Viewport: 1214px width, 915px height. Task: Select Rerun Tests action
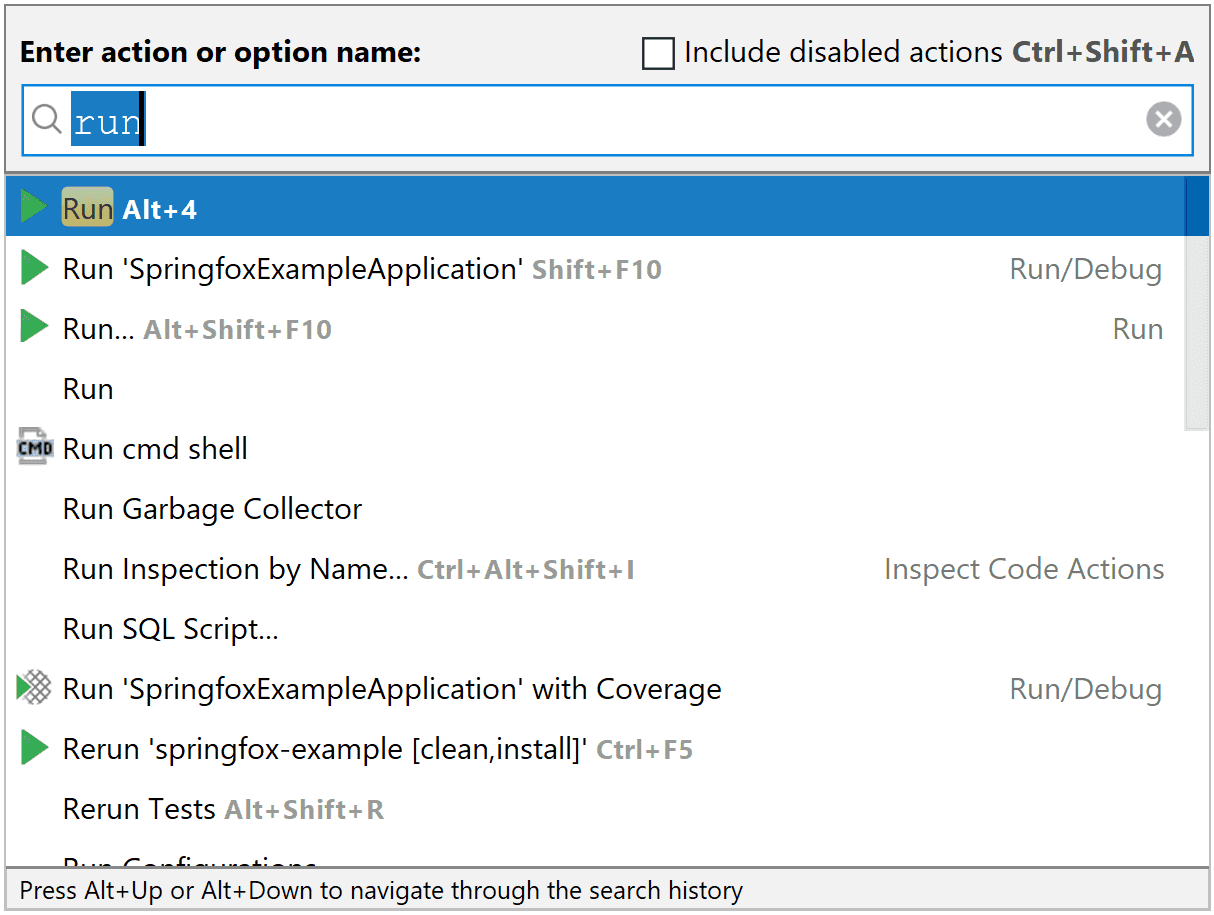click(x=139, y=809)
